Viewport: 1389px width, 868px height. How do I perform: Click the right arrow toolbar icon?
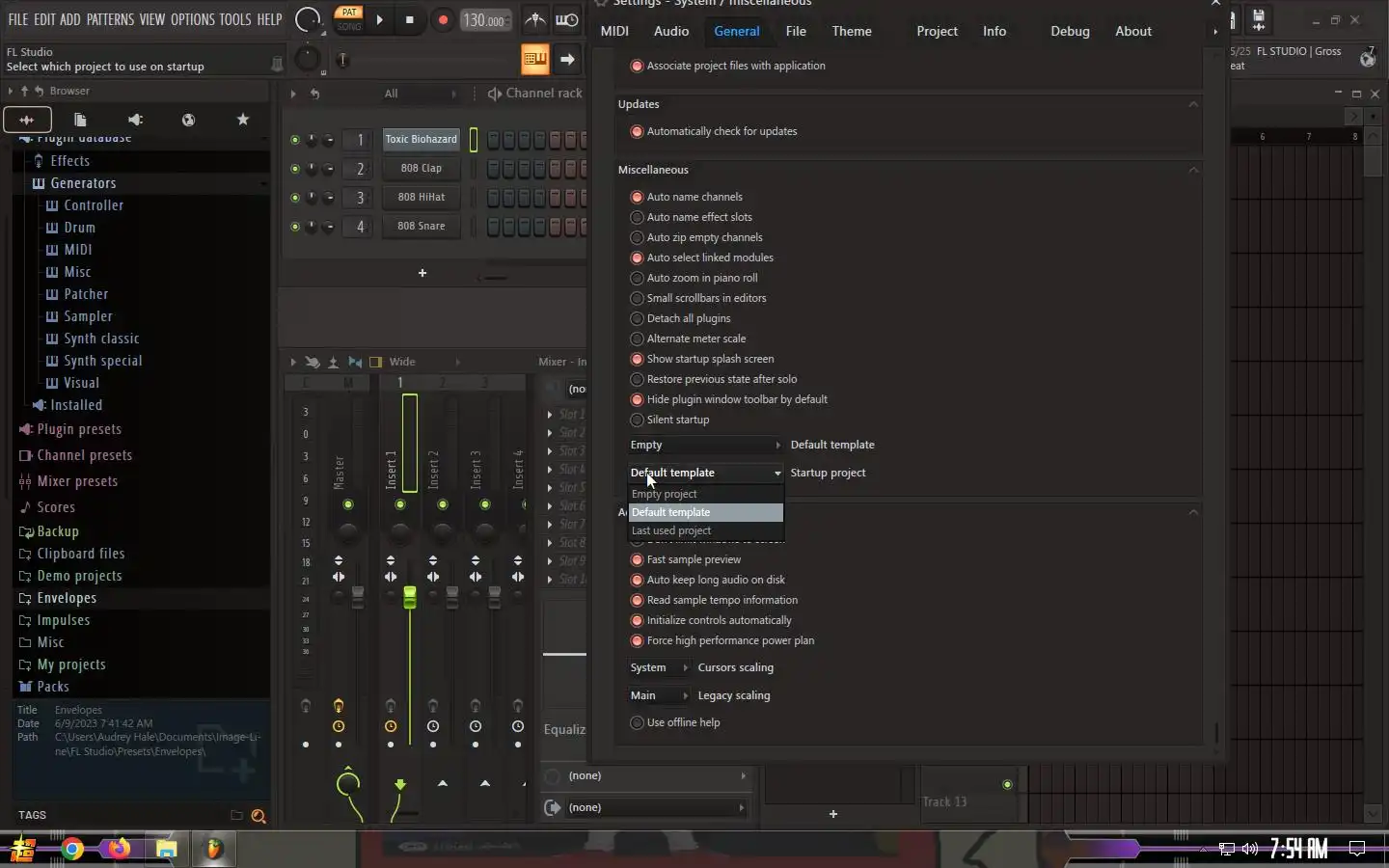coord(567,60)
